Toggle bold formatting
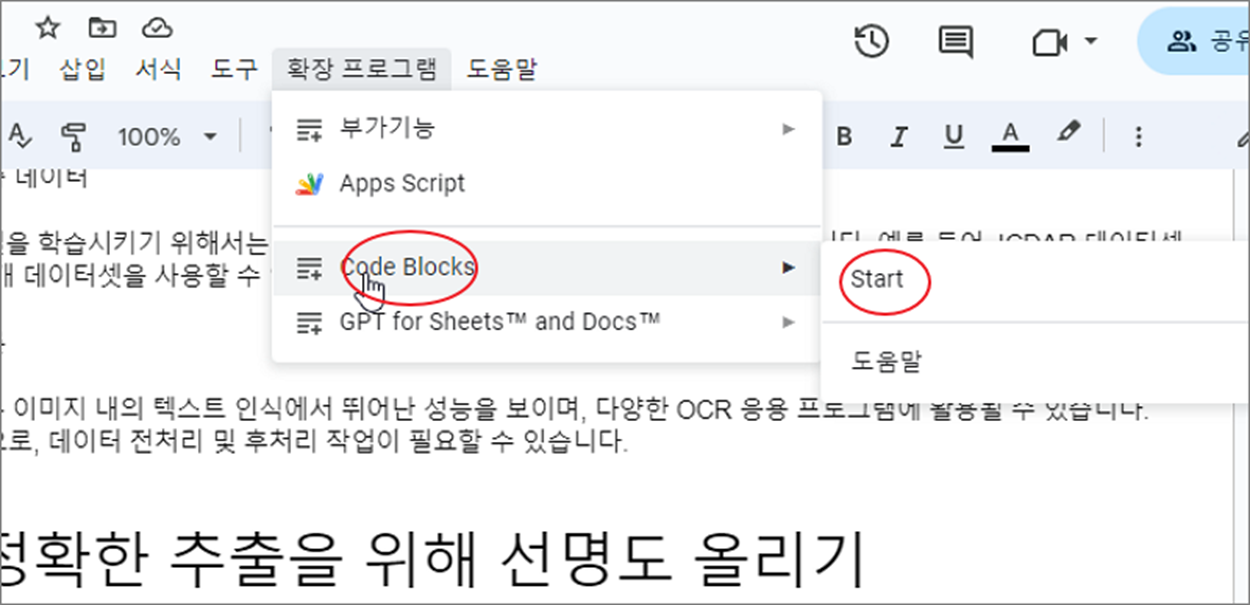This screenshot has height=605, width=1250. 845,136
